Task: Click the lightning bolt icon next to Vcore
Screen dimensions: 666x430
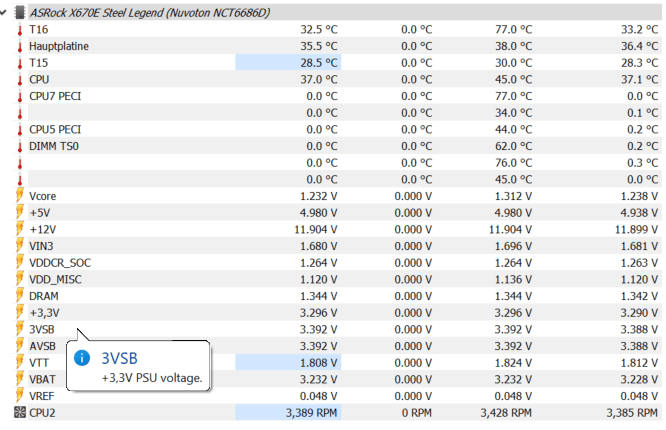Action: coord(20,196)
